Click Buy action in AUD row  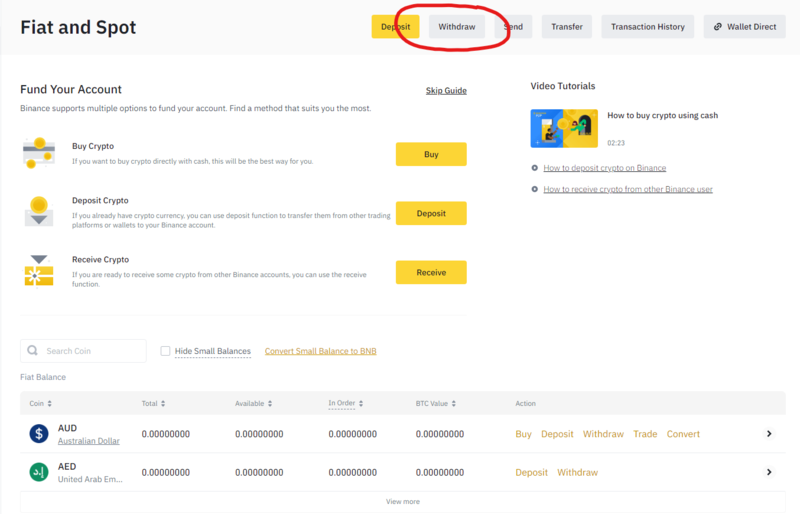[x=523, y=434]
